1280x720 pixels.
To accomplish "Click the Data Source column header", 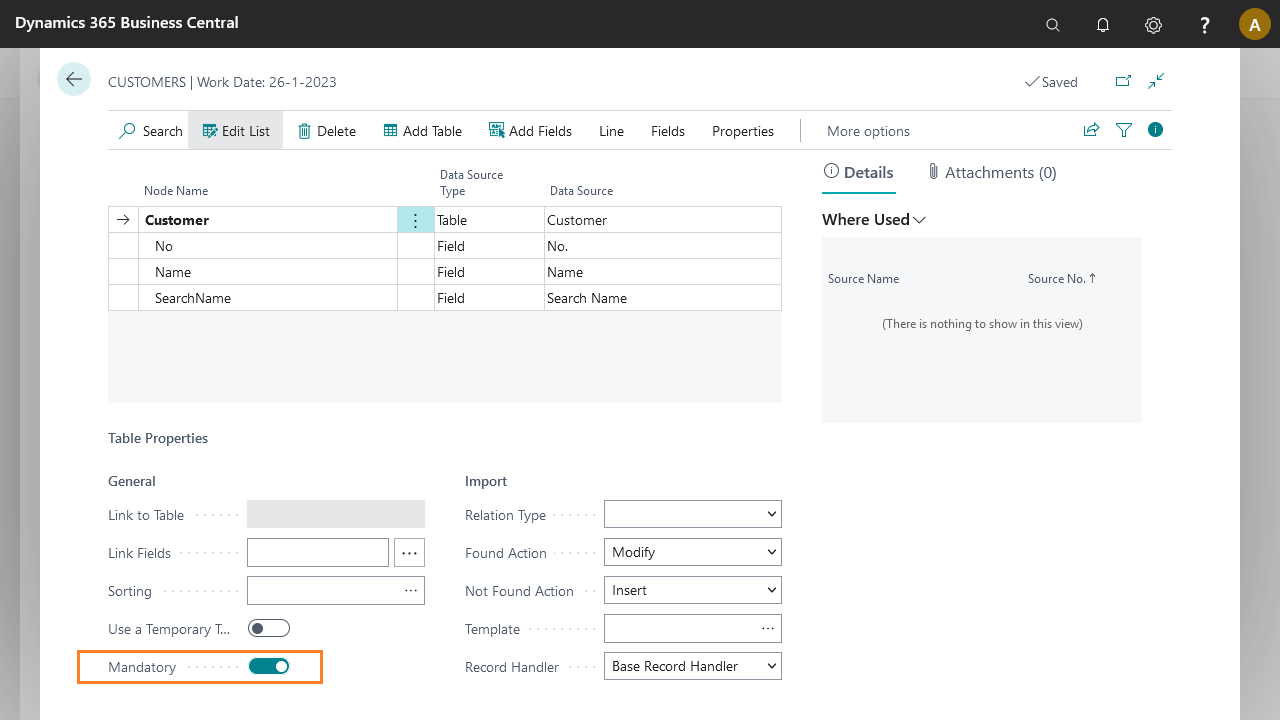I will tap(581, 191).
